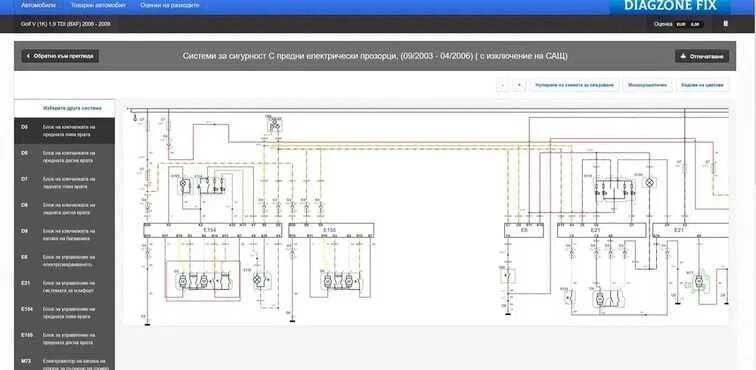756x370 pixels.
Task: Select component D8 in the sidebar
Action: click(65, 209)
